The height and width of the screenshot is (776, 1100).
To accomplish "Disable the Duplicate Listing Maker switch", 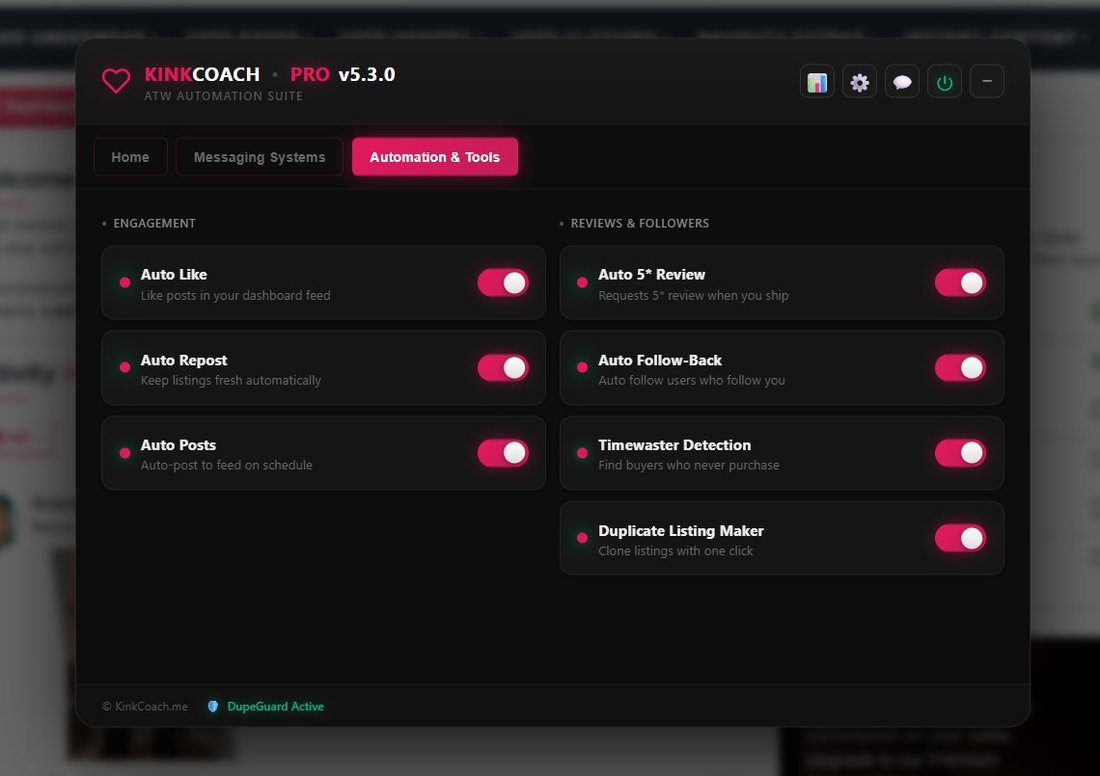I will point(960,538).
